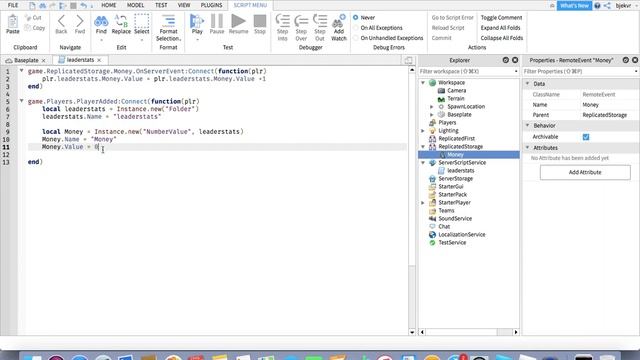Navigate Back in the script
The image size is (640, 360).
tap(61, 24)
